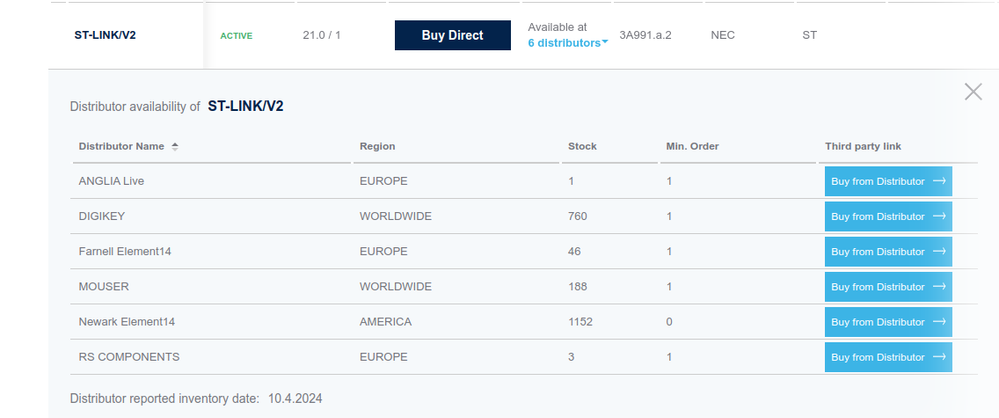Viewport: 999px width, 418px height.
Task: Click RS COMPONENTS' EUROPE region cell
Action: (x=384, y=357)
